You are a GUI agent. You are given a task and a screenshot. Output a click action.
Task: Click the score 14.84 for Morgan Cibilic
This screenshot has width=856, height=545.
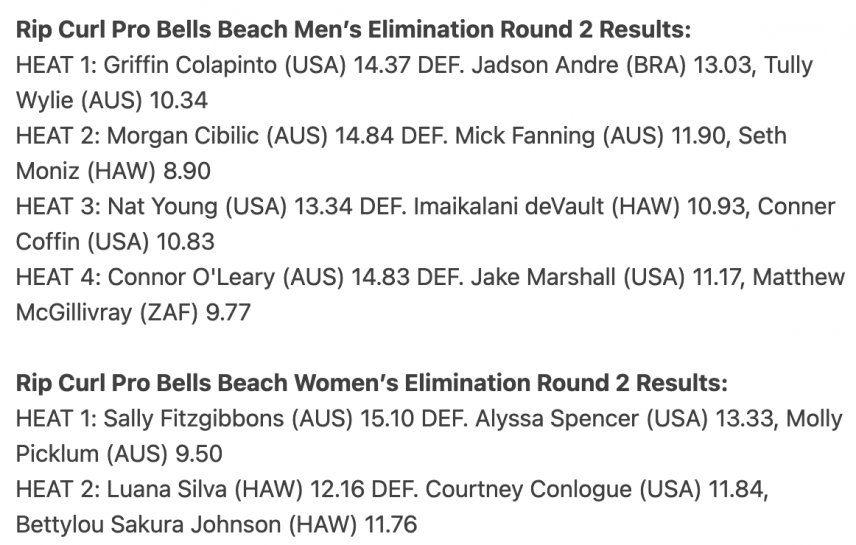point(364,136)
